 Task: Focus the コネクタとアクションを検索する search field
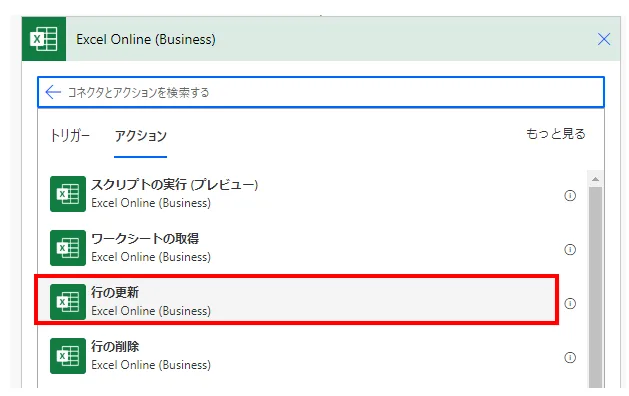321,92
